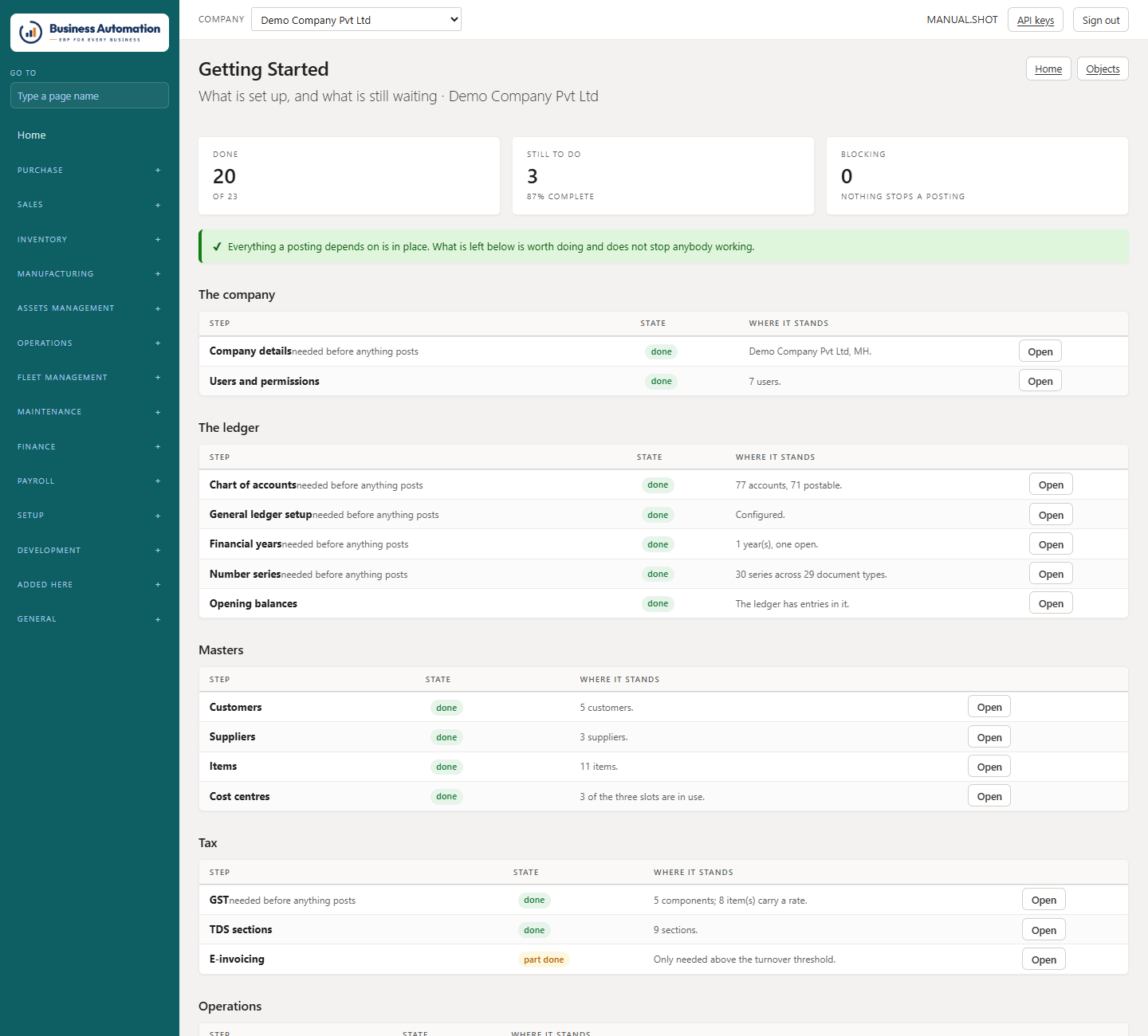
Task: Expand the Assets Management sidebar section
Action: 89,308
